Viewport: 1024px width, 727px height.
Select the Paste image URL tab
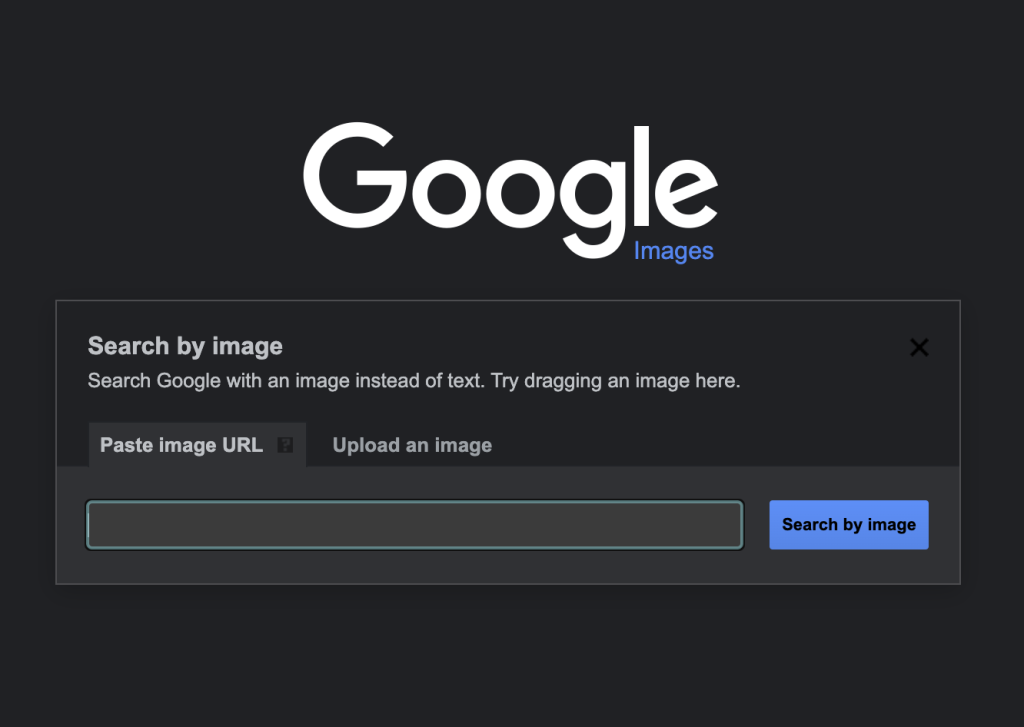coord(197,445)
